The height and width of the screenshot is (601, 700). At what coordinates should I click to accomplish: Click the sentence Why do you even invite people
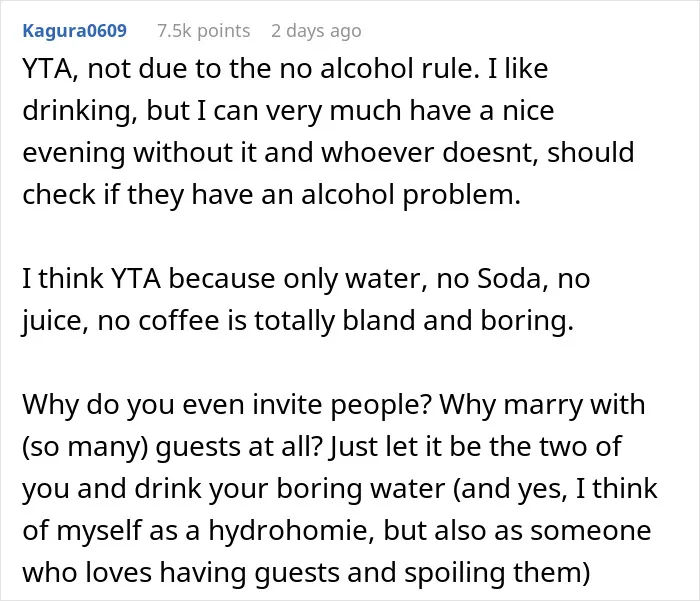[x=227, y=405]
